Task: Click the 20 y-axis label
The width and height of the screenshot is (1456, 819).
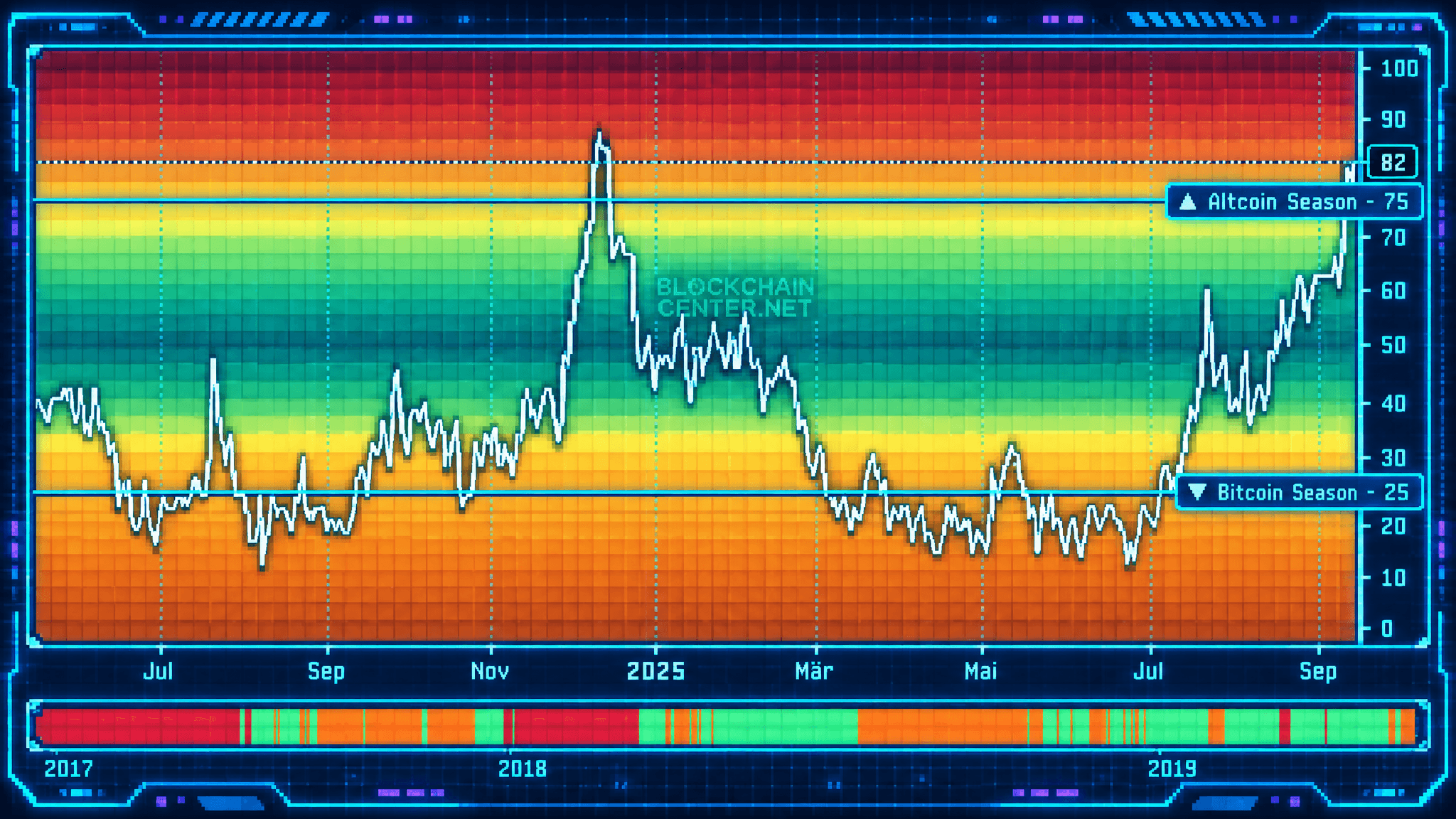Action: coord(1393,526)
